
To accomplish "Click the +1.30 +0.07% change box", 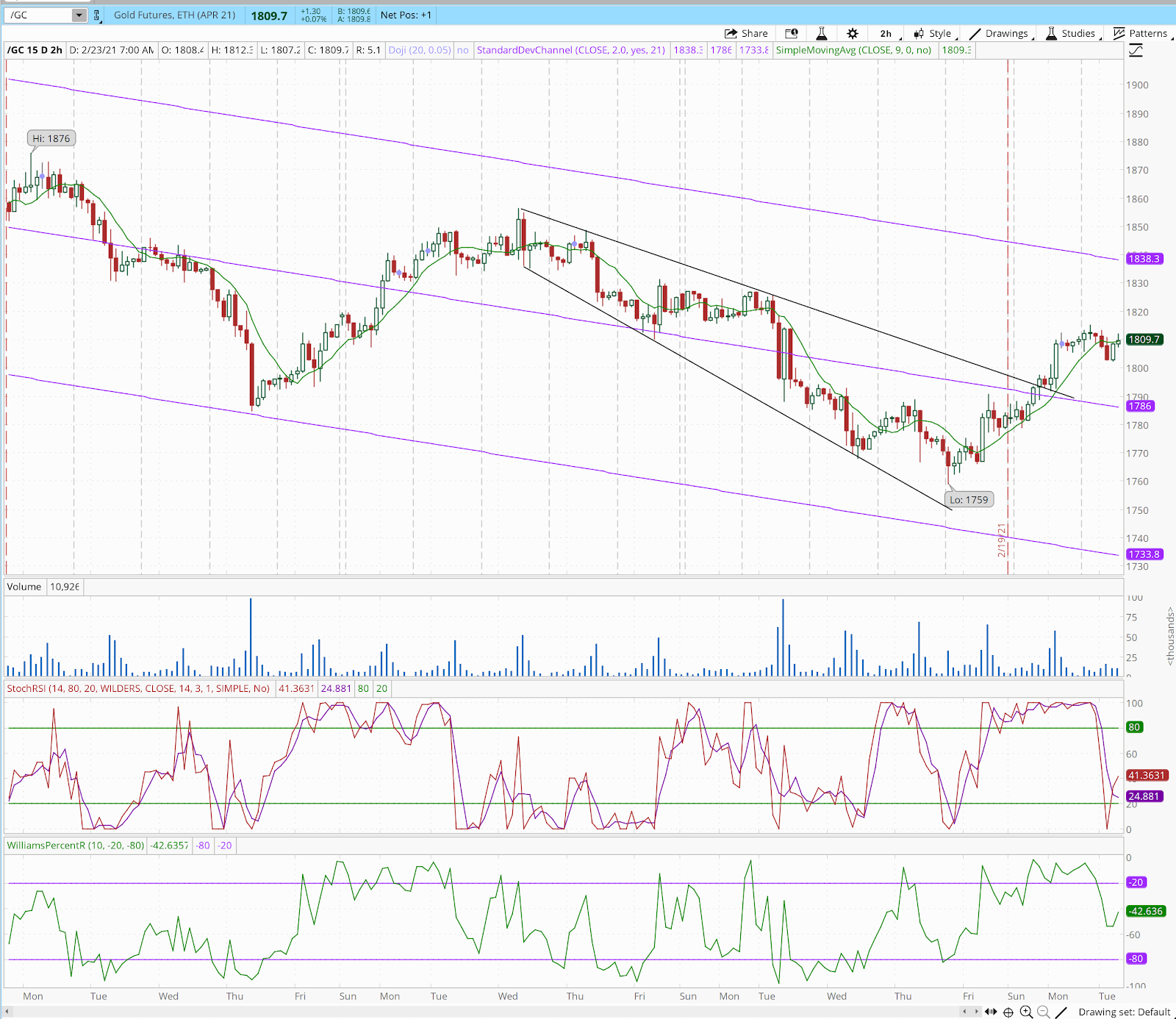I will (313, 15).
